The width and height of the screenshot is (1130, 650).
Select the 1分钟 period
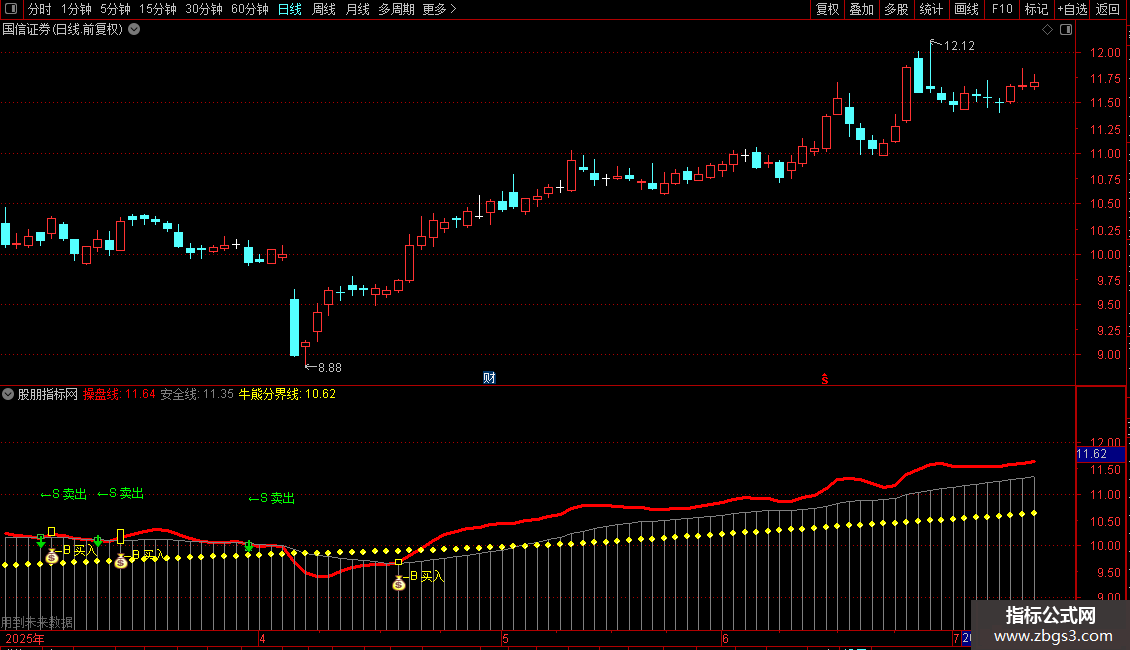76,9
